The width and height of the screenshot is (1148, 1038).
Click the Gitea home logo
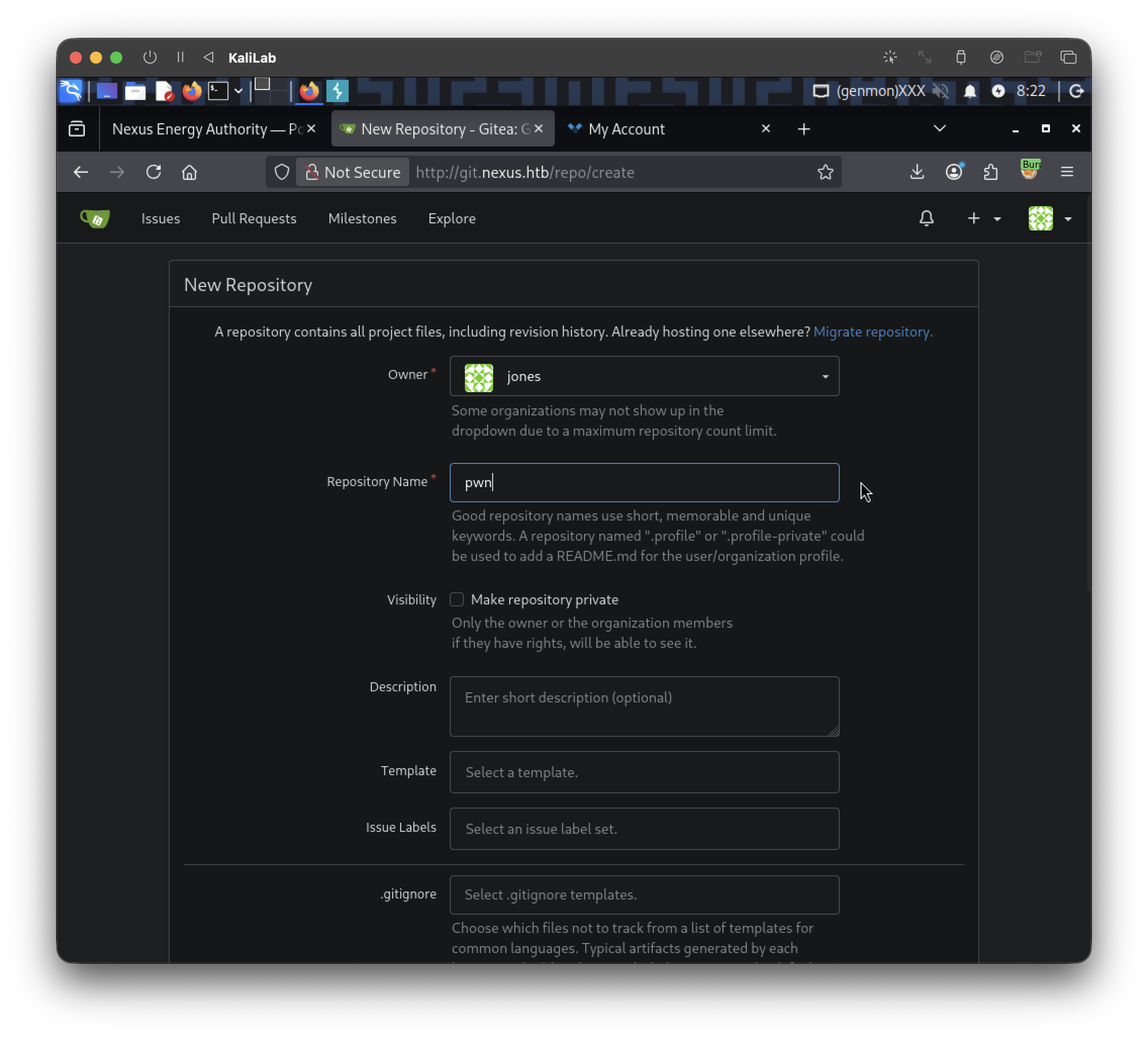[94, 219]
